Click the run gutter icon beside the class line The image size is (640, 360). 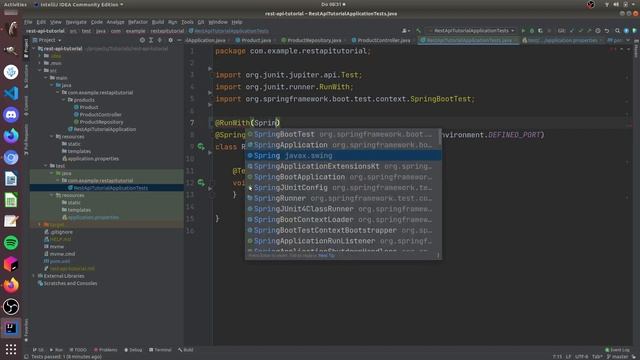[201, 146]
